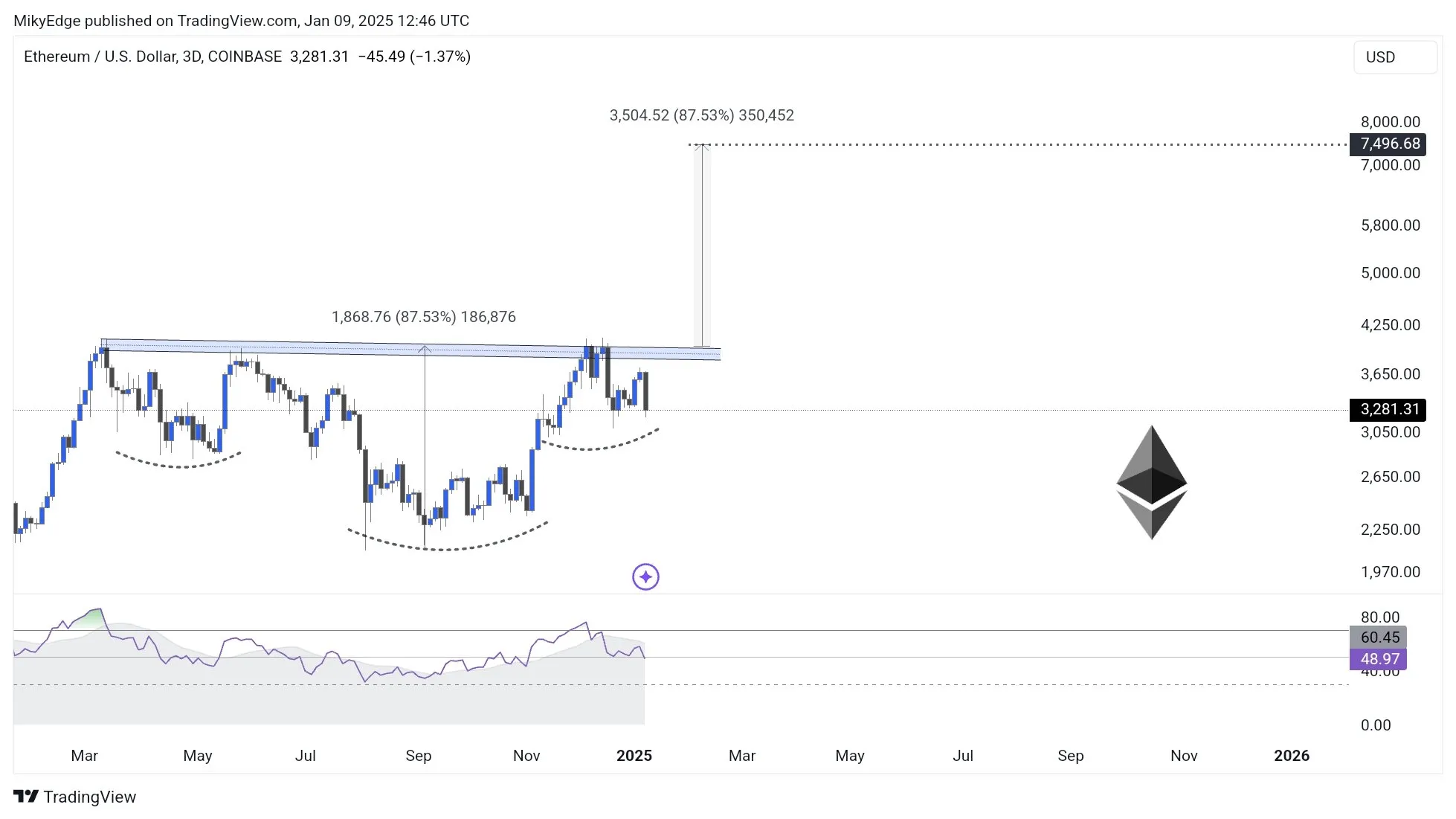Screen dimensions: 1456x819
Task: Select the purple RSI 48.97 value label
Action: pos(1378,659)
